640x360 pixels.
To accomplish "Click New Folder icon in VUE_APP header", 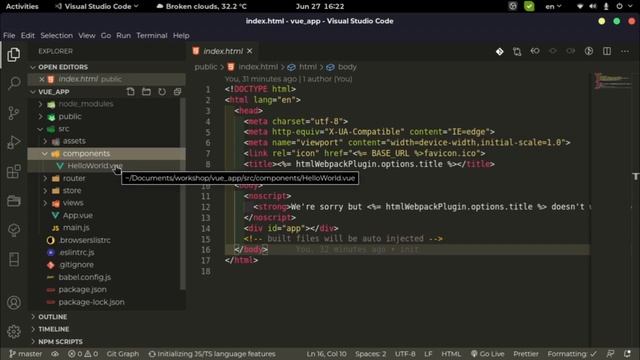I will [146, 91].
